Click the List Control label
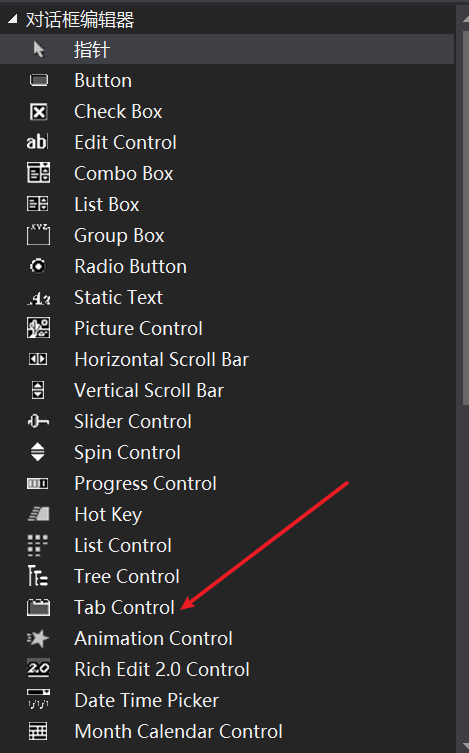 tap(123, 546)
